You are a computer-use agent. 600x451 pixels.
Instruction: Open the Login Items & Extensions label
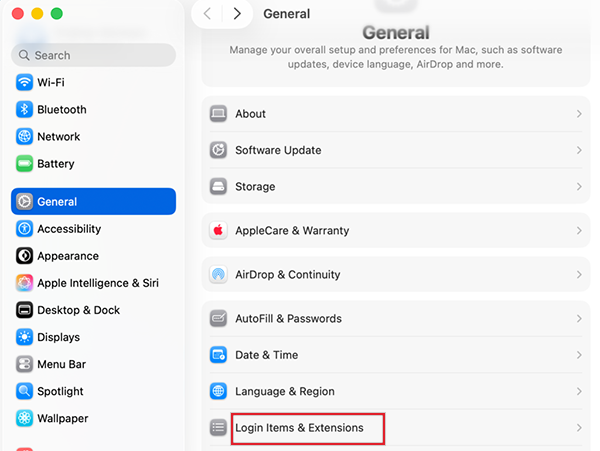299,427
